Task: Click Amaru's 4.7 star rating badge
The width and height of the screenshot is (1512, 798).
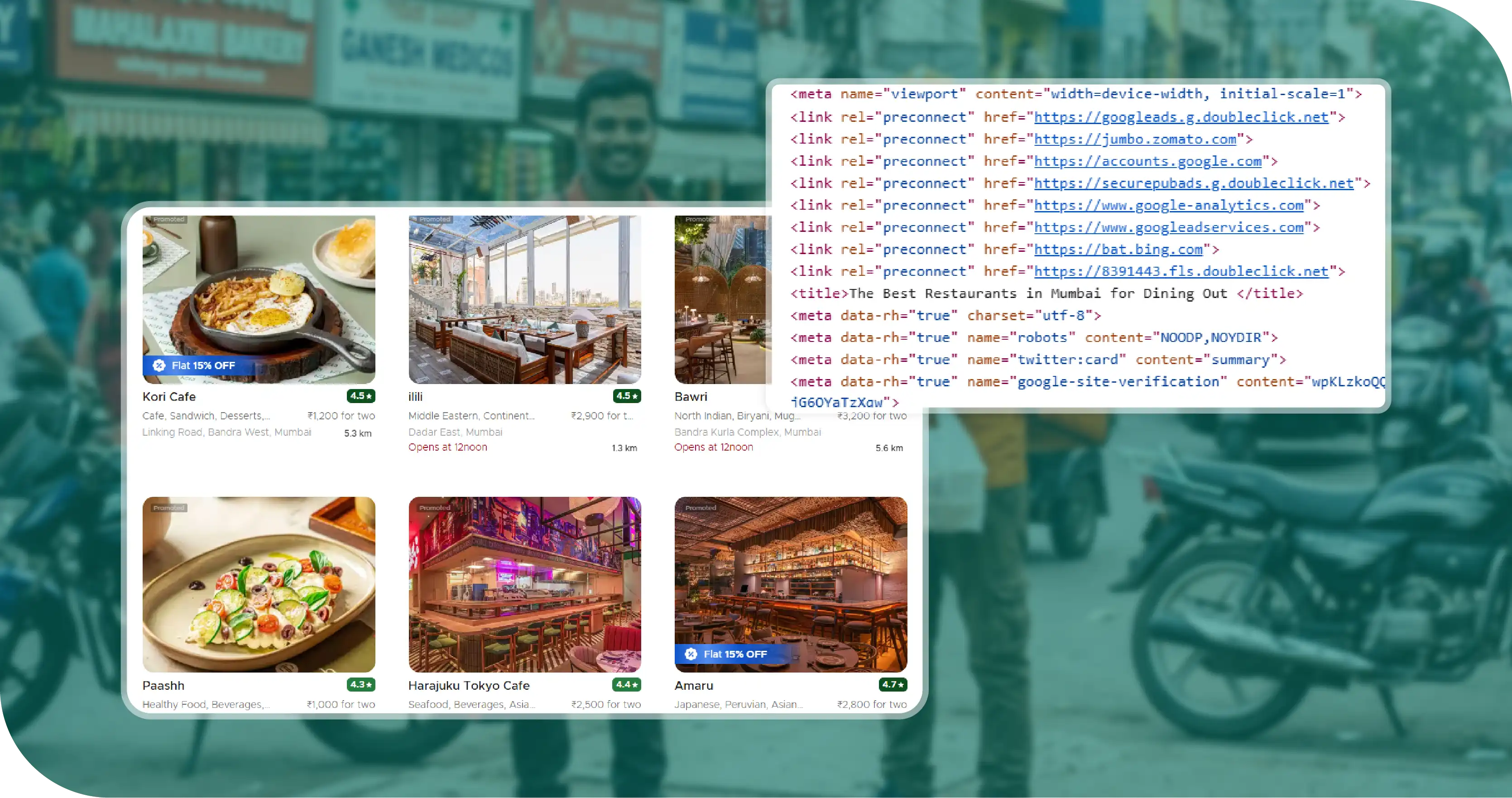Action: pos(893,685)
